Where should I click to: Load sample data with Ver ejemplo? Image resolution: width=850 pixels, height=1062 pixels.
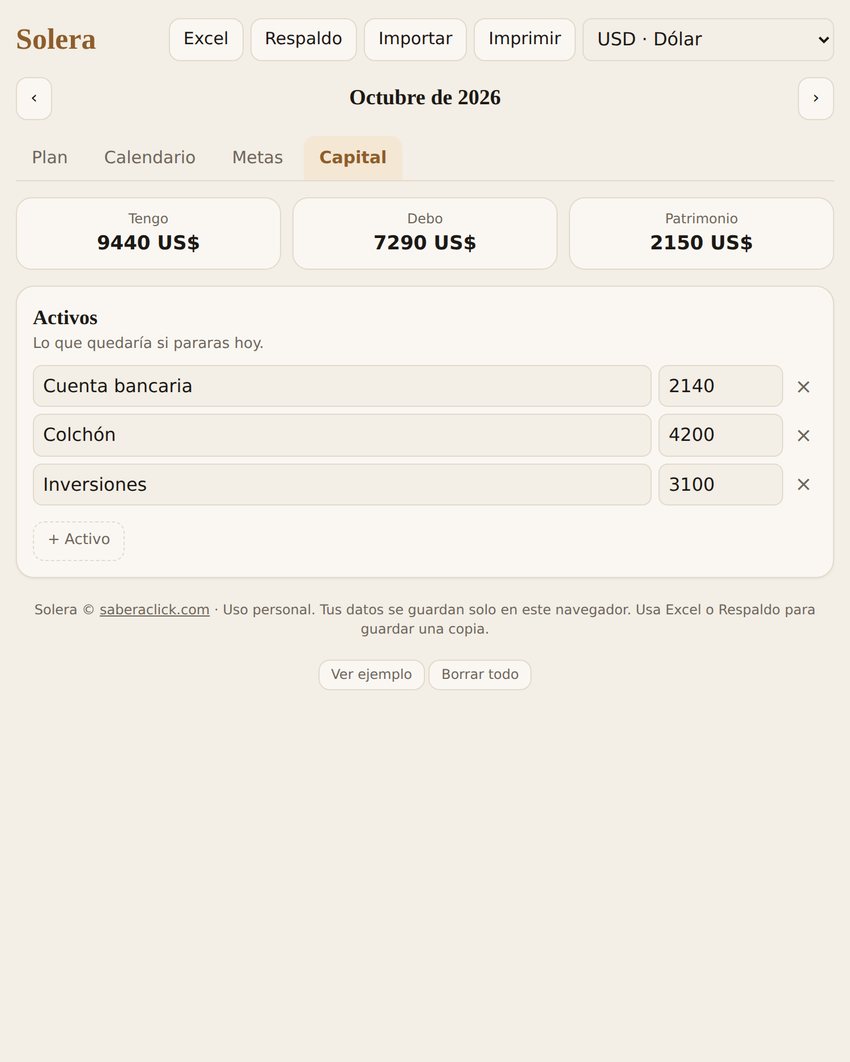point(371,675)
